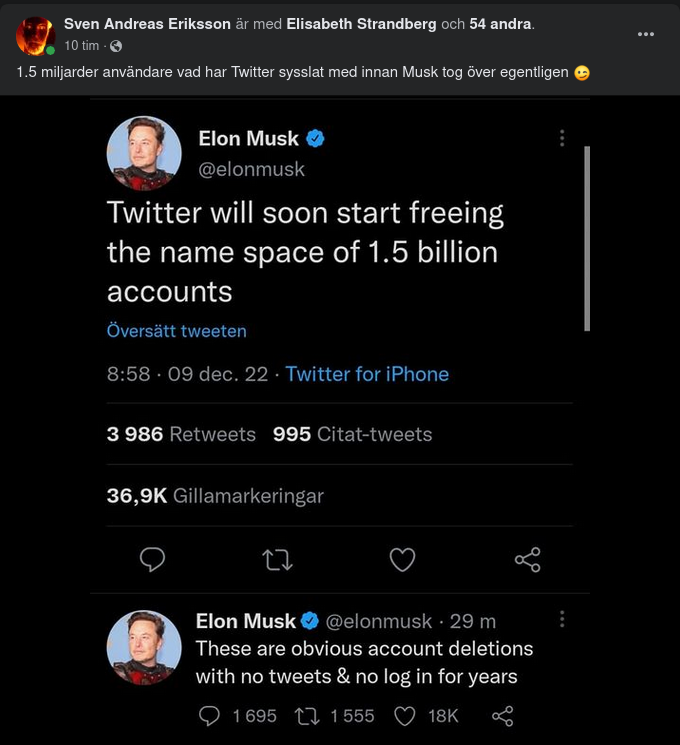Click the scrollbar beside the main tweet

pyautogui.click(x=587, y=238)
